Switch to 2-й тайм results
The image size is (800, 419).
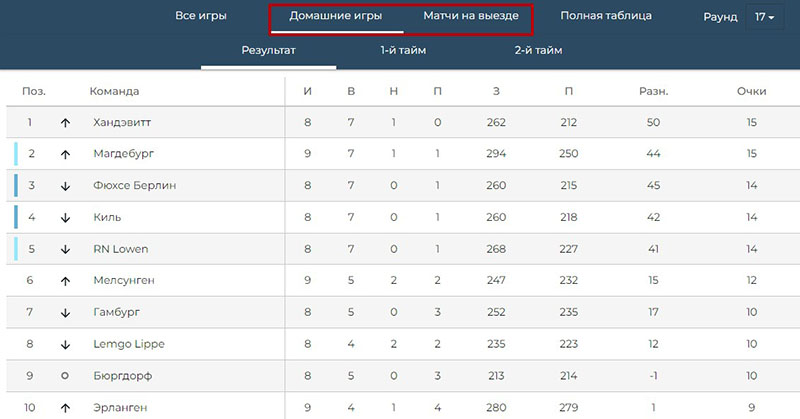click(x=538, y=50)
